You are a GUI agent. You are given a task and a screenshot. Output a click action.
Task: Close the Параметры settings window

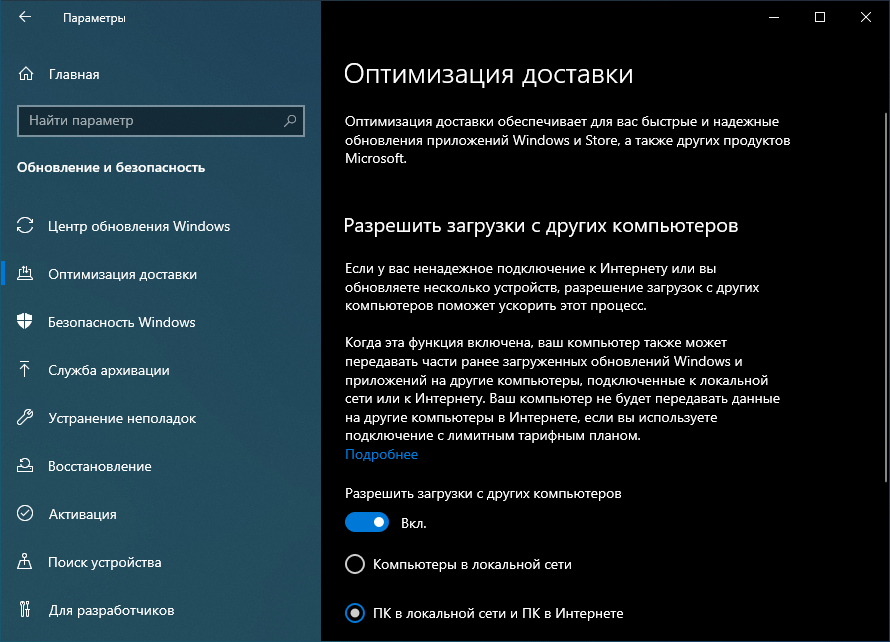tap(866, 17)
